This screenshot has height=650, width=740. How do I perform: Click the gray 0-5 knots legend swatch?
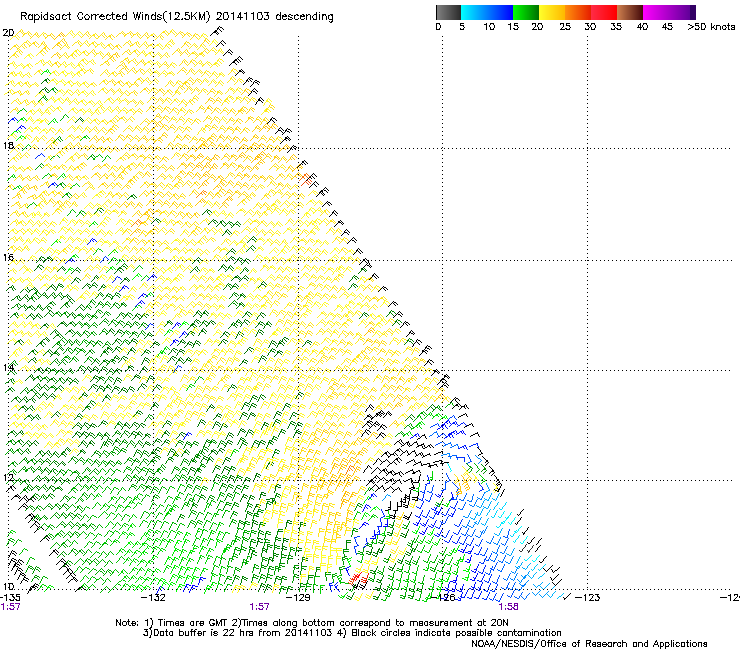click(448, 12)
